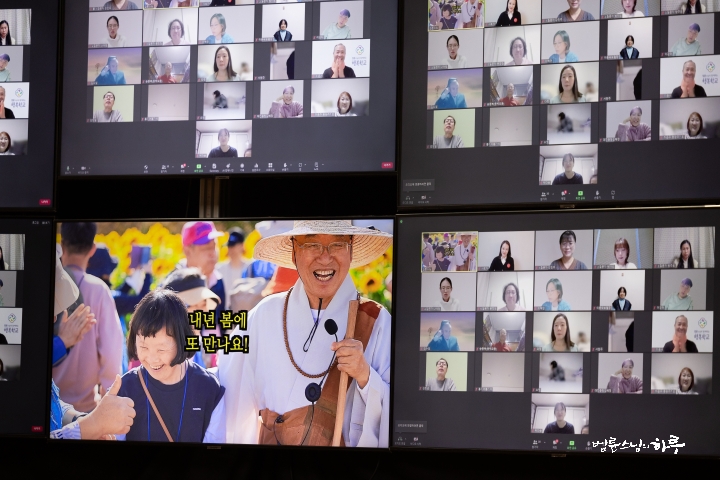This screenshot has width=720, height=480.
Task: Open Chat with red badge, top-left monitor
Action: 183,167
